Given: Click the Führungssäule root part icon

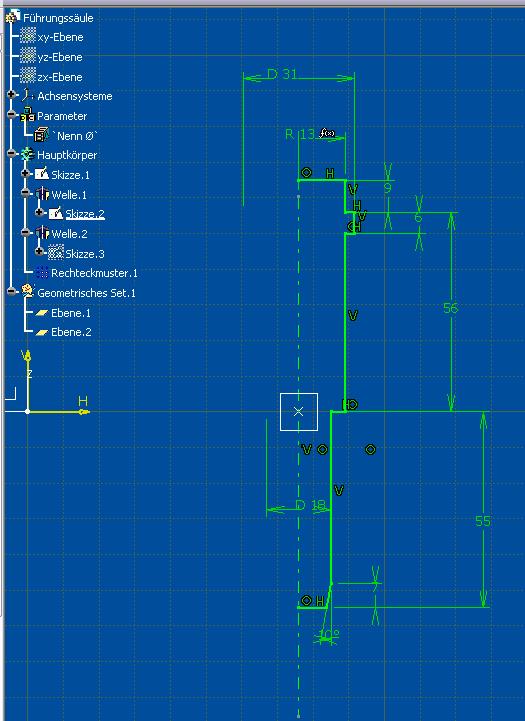Looking at the screenshot, I should [12, 17].
